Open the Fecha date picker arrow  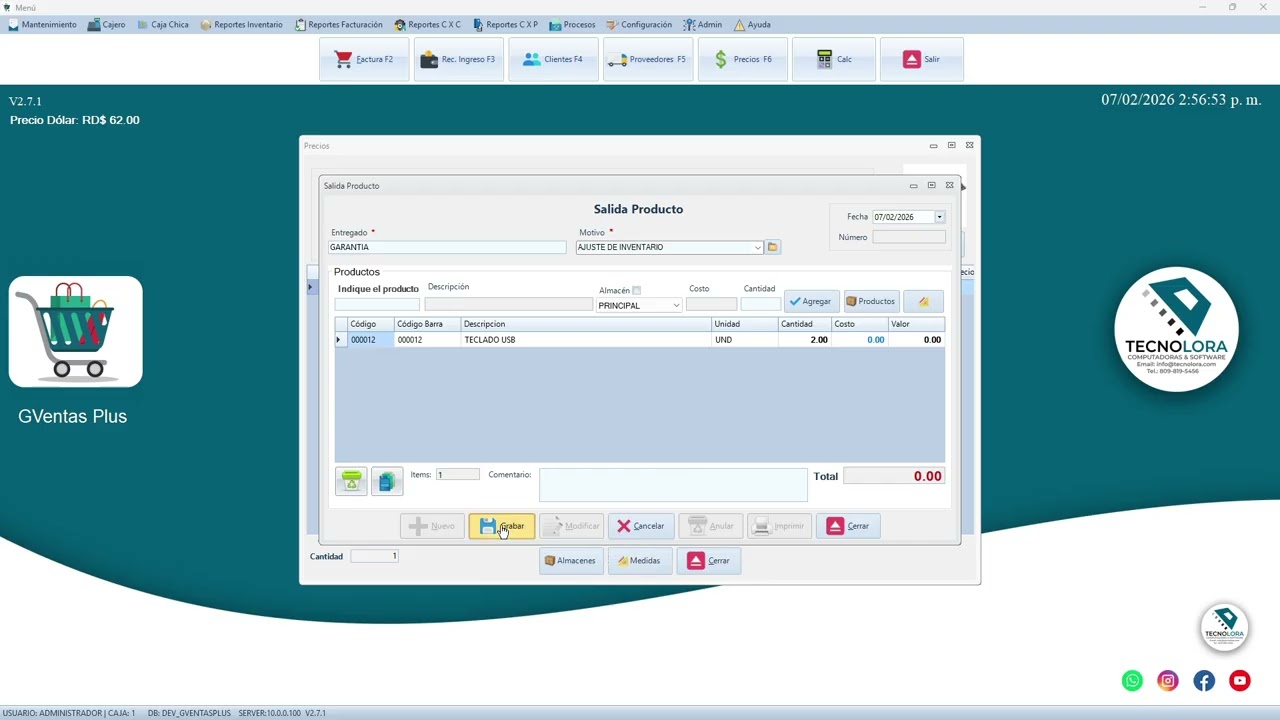pyautogui.click(x=939, y=217)
